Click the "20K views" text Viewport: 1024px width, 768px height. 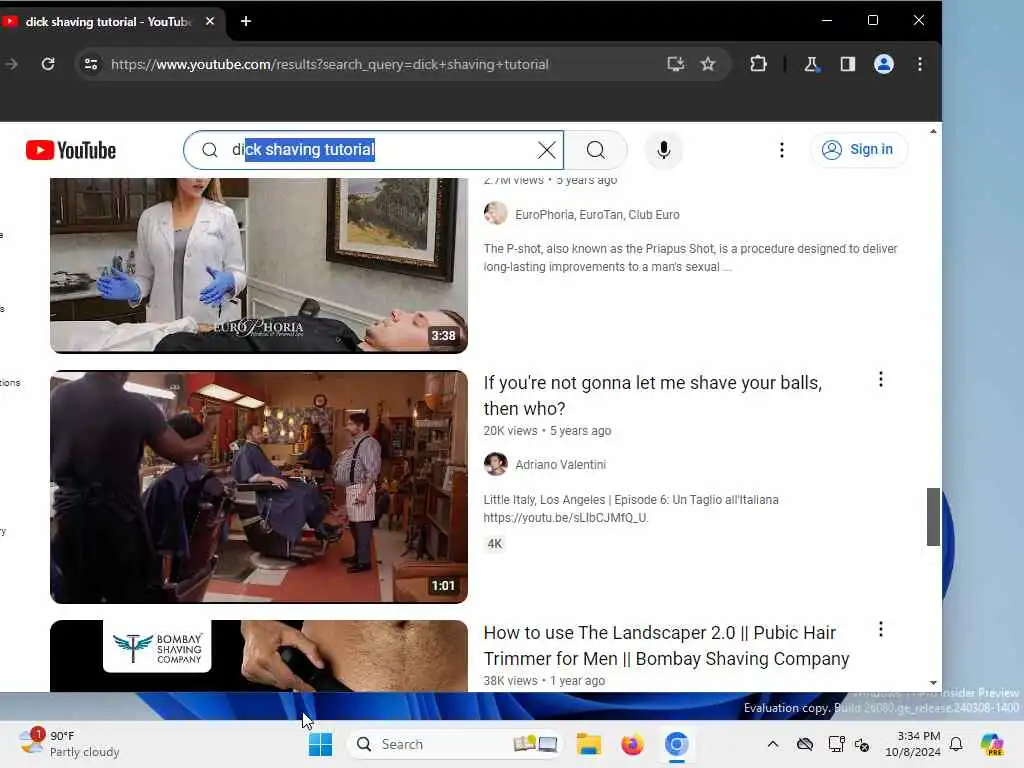click(510, 431)
